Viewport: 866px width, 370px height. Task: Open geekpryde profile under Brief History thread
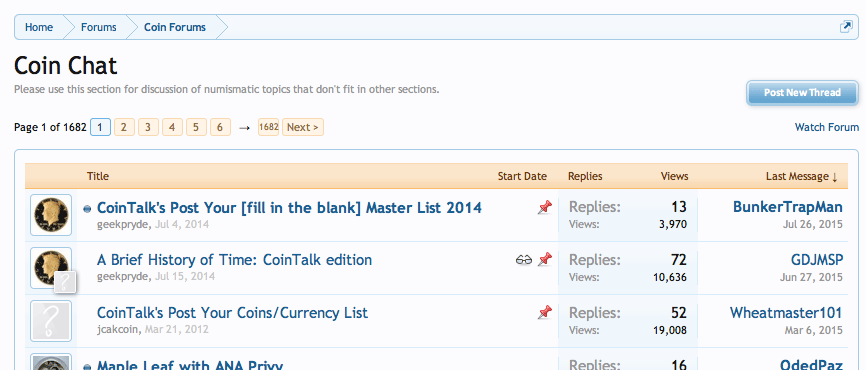123,277
